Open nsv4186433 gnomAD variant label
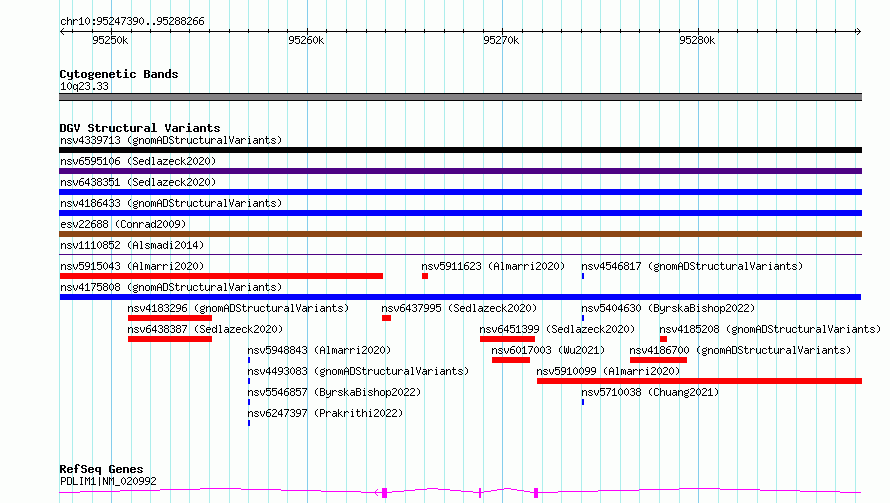This screenshot has width=890, height=503. [x=171, y=203]
